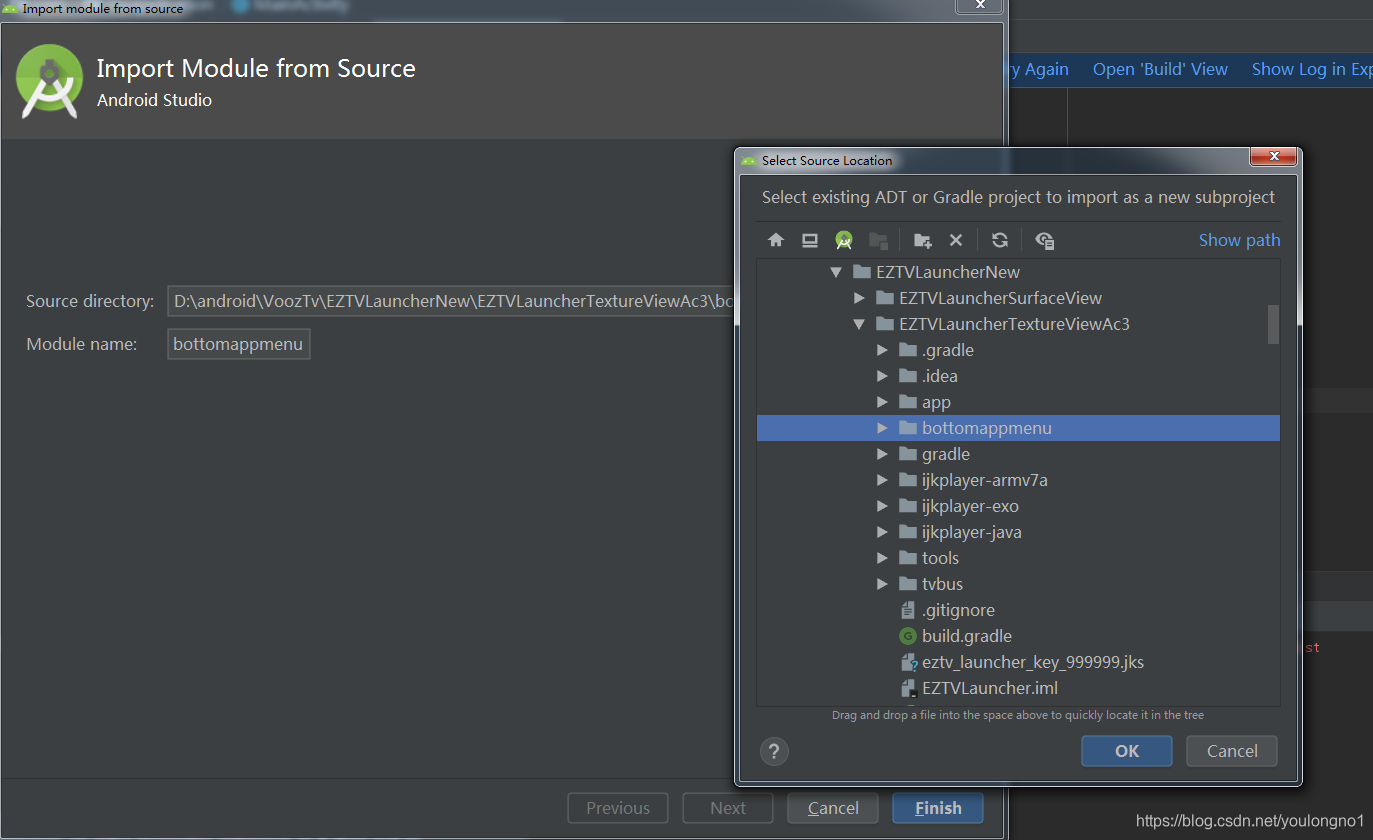Cancel the Import Module wizard
1373x840 pixels.
[833, 808]
